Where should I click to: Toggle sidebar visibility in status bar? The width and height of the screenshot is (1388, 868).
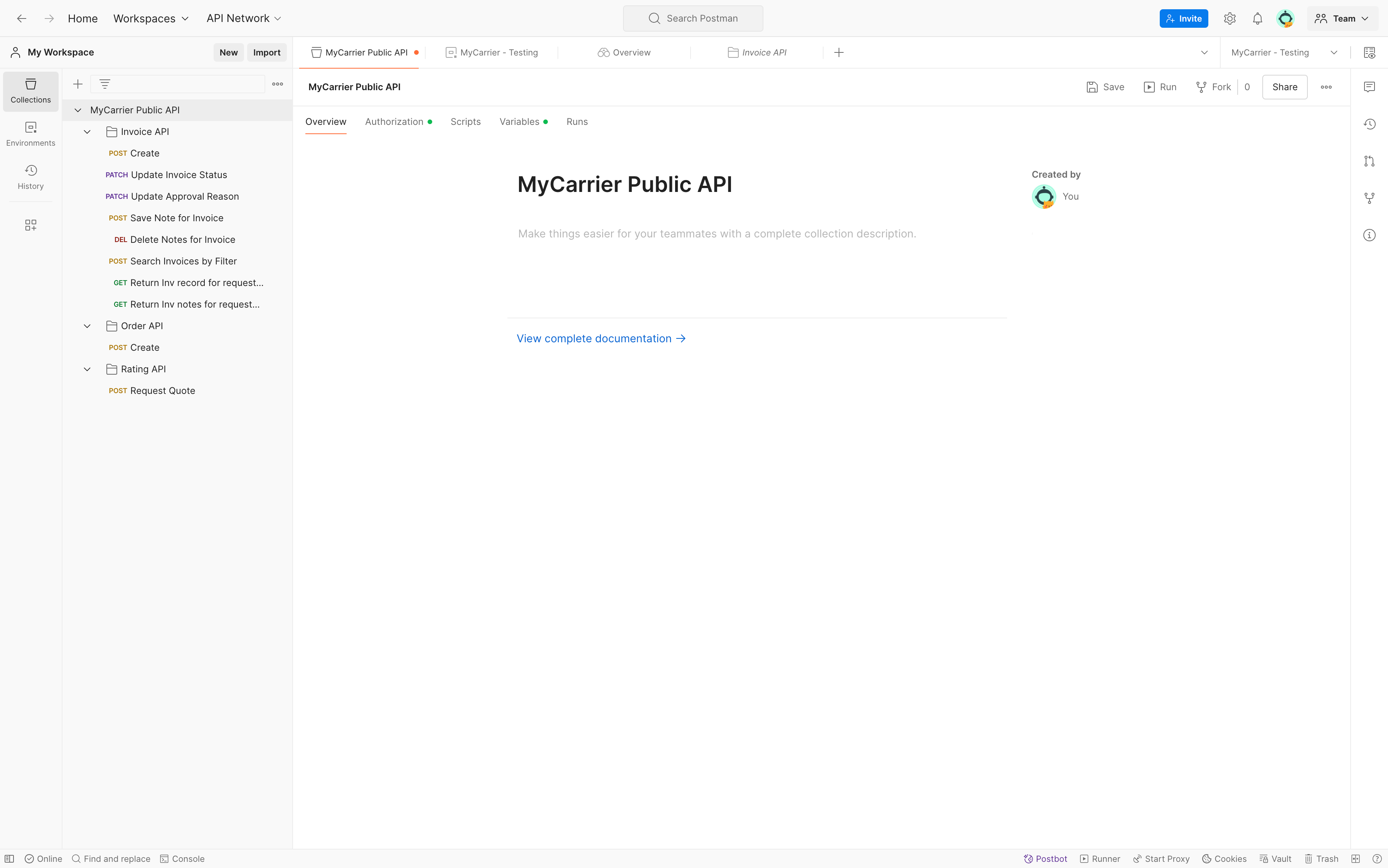[9, 859]
